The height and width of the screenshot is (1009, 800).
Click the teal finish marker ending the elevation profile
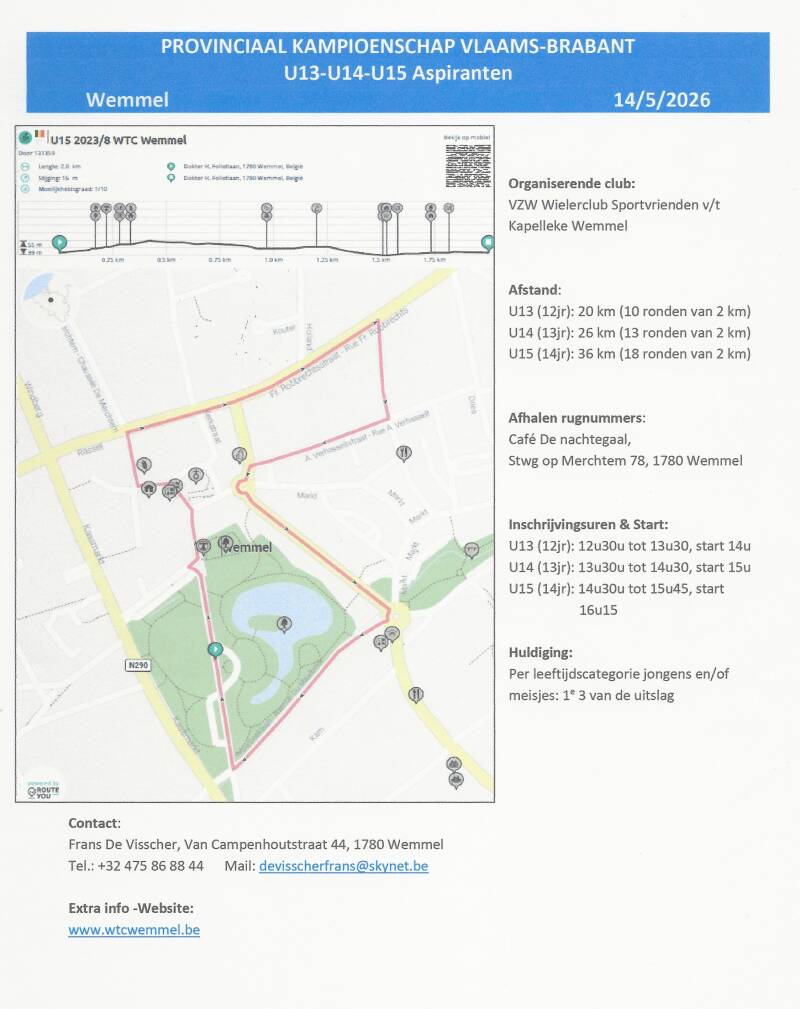pyautogui.click(x=488, y=243)
